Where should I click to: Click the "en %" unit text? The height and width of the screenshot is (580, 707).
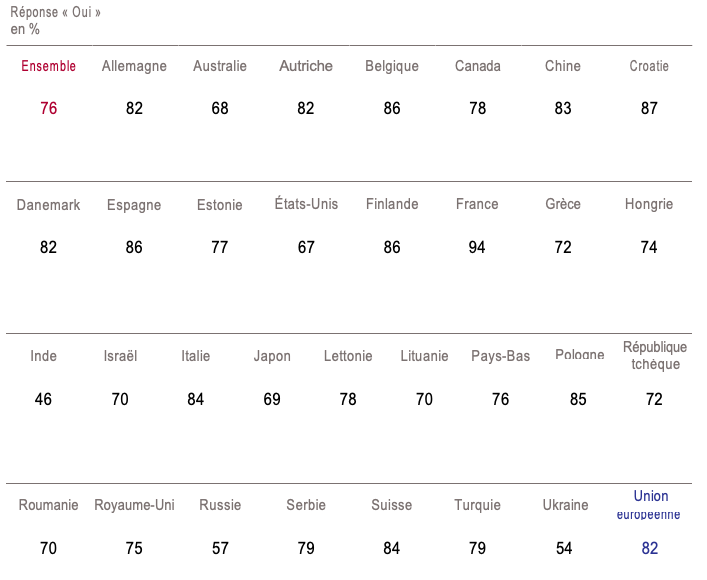[25, 29]
